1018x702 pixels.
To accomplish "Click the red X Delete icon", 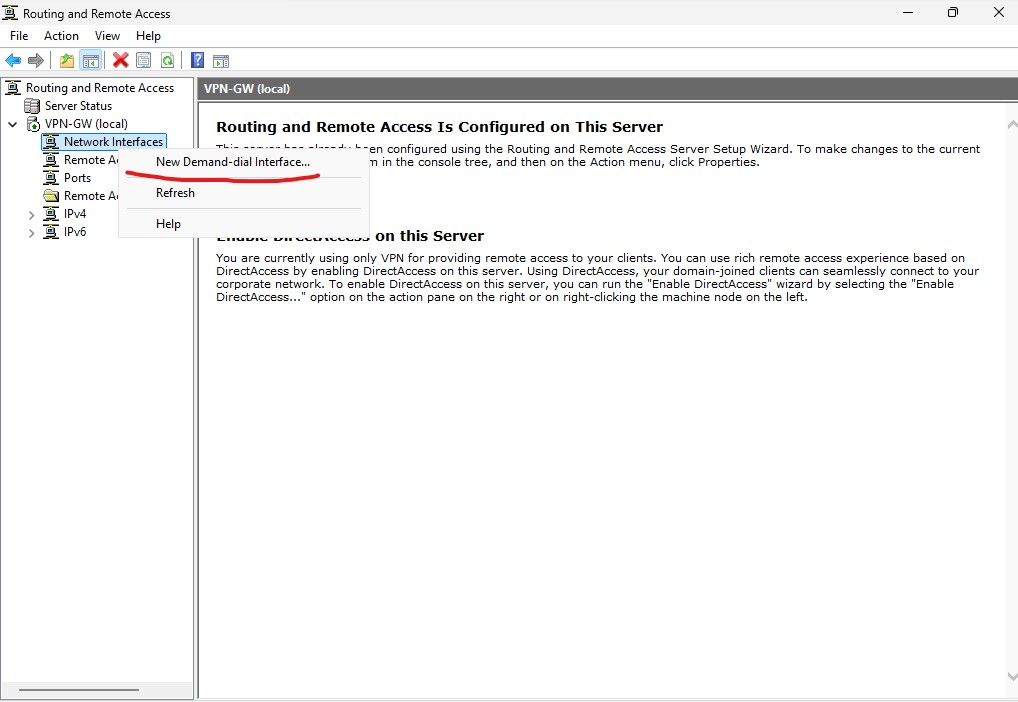I will click(121, 60).
